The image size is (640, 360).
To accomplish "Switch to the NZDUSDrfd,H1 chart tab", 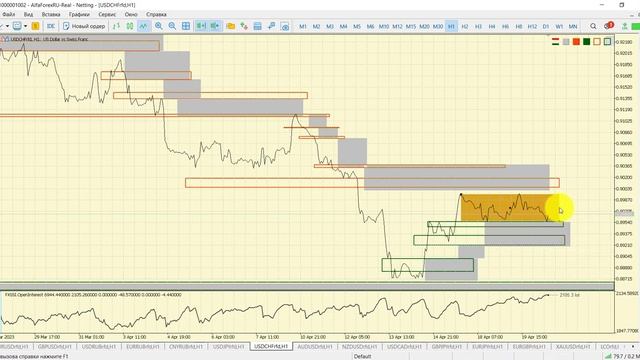I will click(x=360, y=347).
